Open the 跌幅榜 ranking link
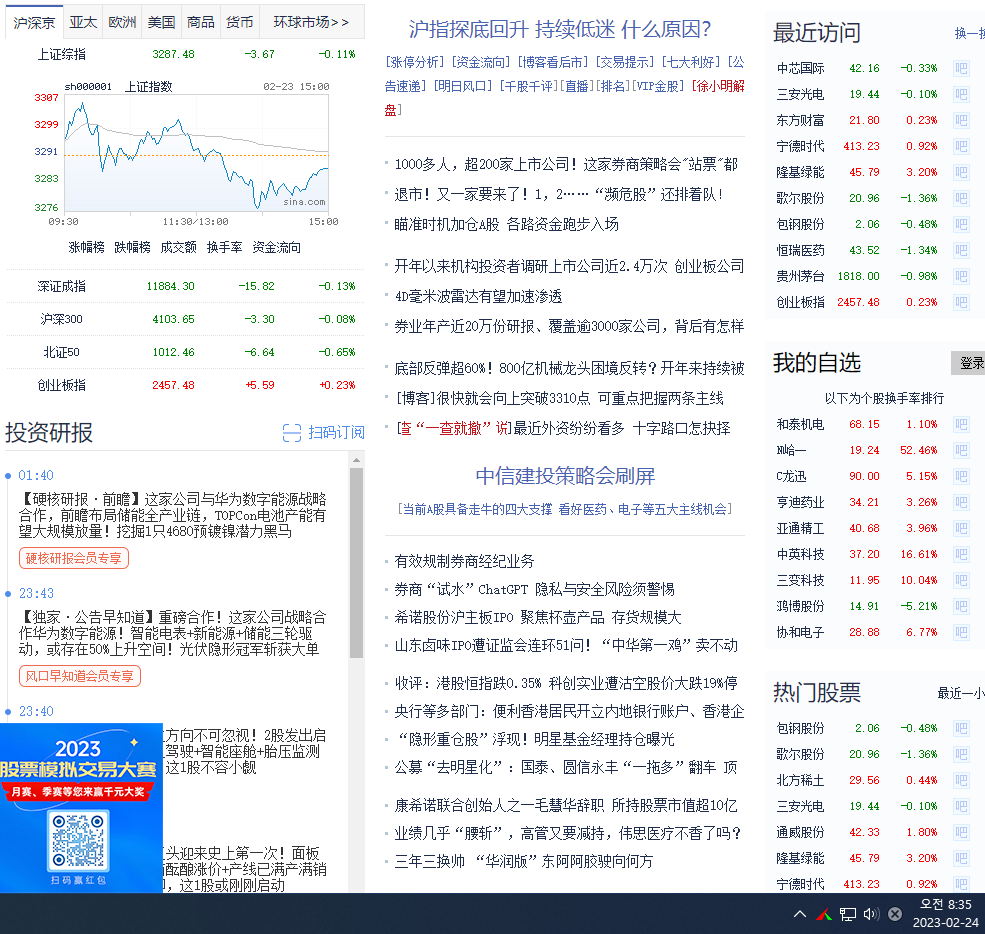This screenshot has height=934, width=985. tap(133, 247)
